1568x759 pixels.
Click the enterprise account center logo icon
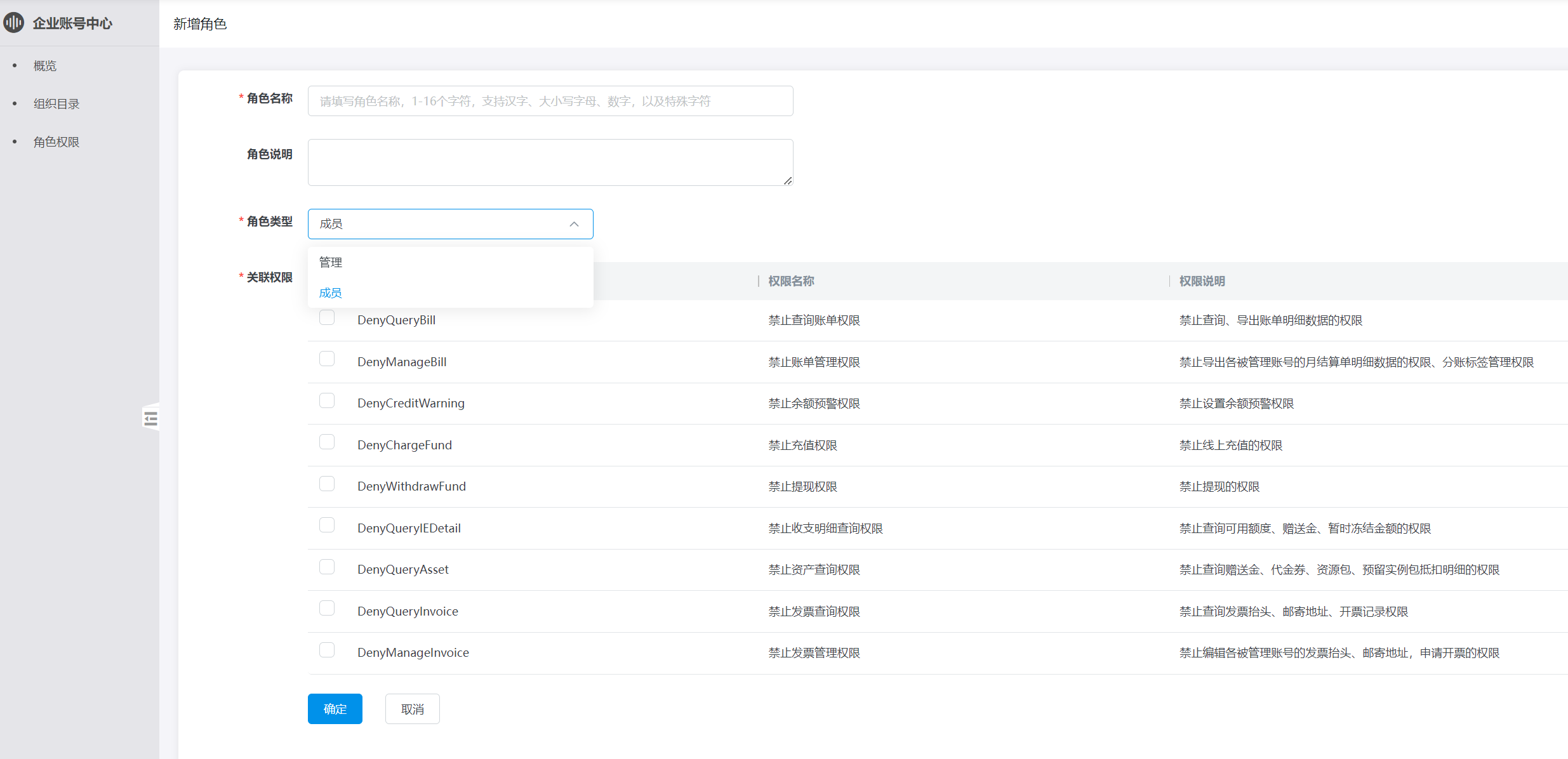pos(13,23)
